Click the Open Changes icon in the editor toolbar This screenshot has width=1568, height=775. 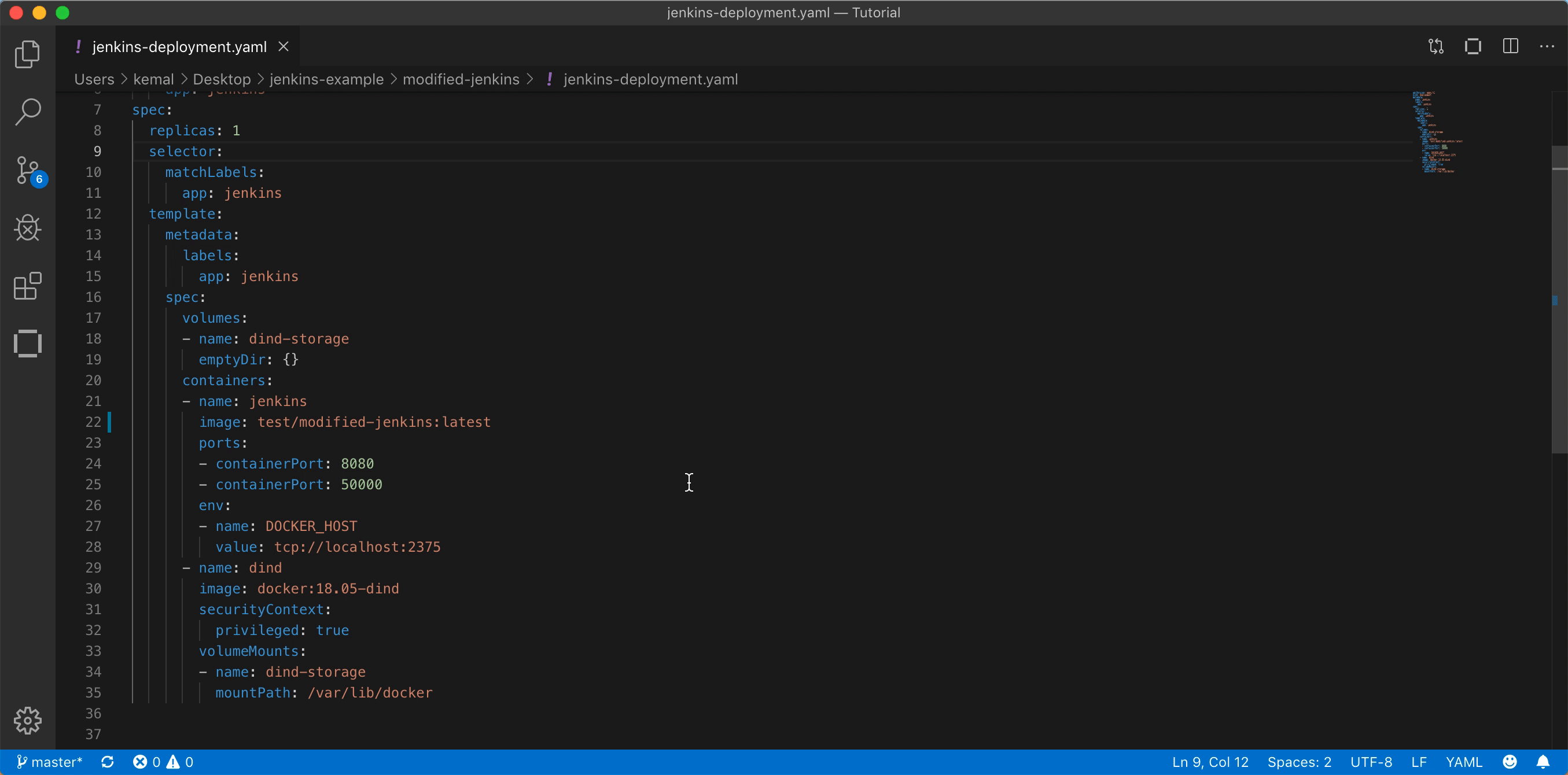(1436, 46)
